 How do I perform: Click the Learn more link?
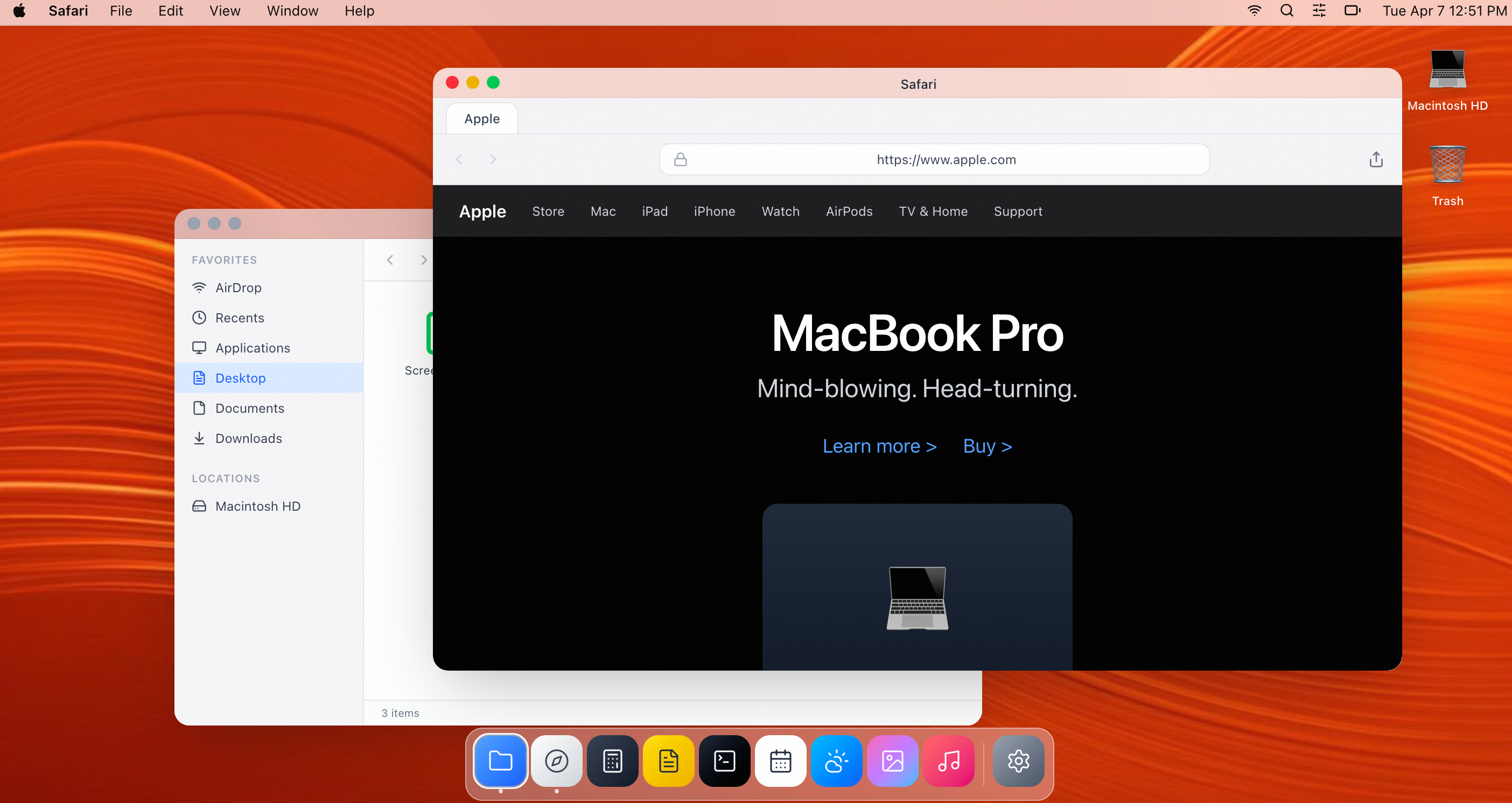879,446
